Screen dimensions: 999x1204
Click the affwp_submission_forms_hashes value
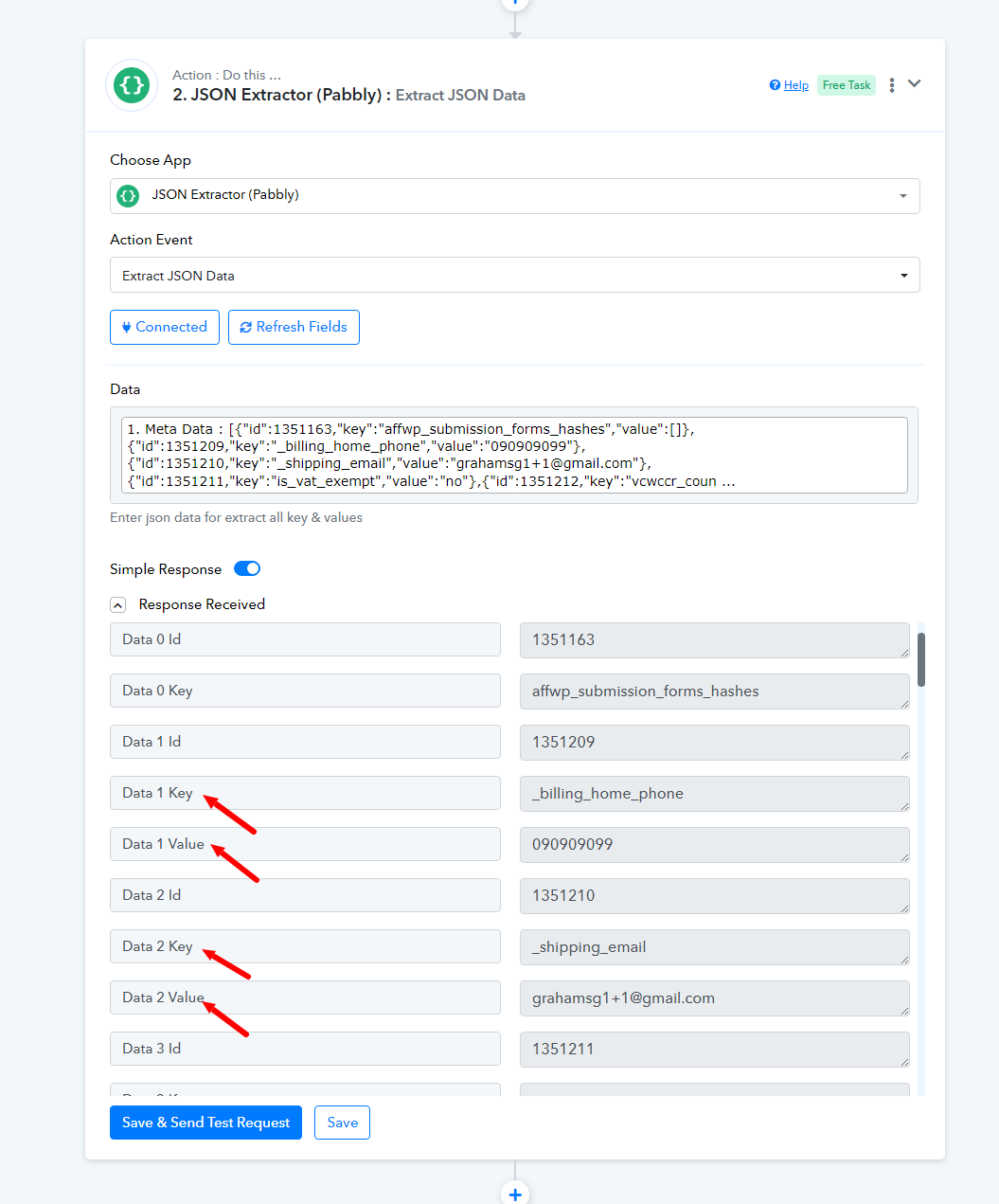coord(715,692)
